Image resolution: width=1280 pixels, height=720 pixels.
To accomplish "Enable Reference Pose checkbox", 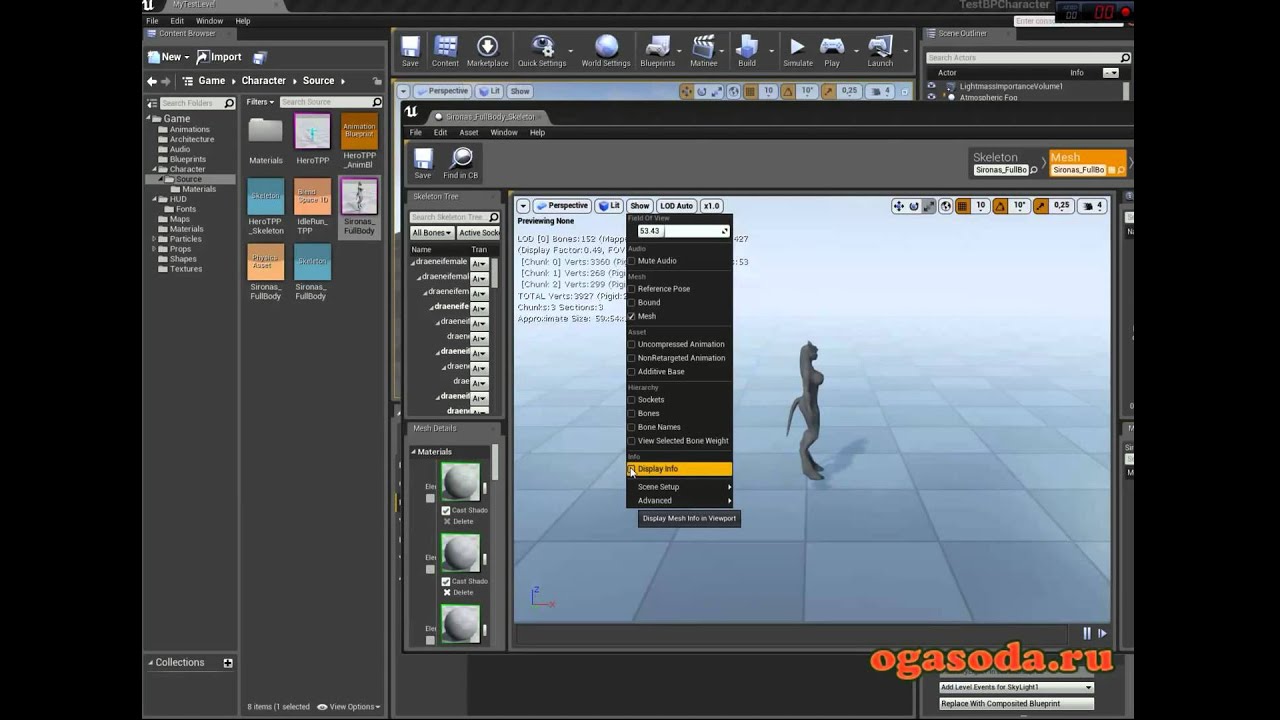I will [631, 289].
